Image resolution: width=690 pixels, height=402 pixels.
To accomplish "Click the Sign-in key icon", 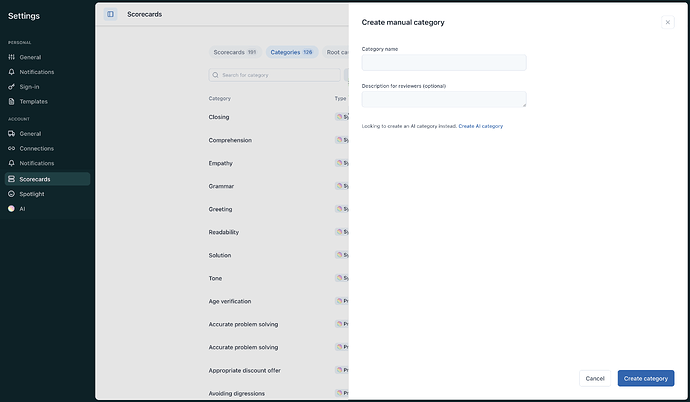I will 11,87.
